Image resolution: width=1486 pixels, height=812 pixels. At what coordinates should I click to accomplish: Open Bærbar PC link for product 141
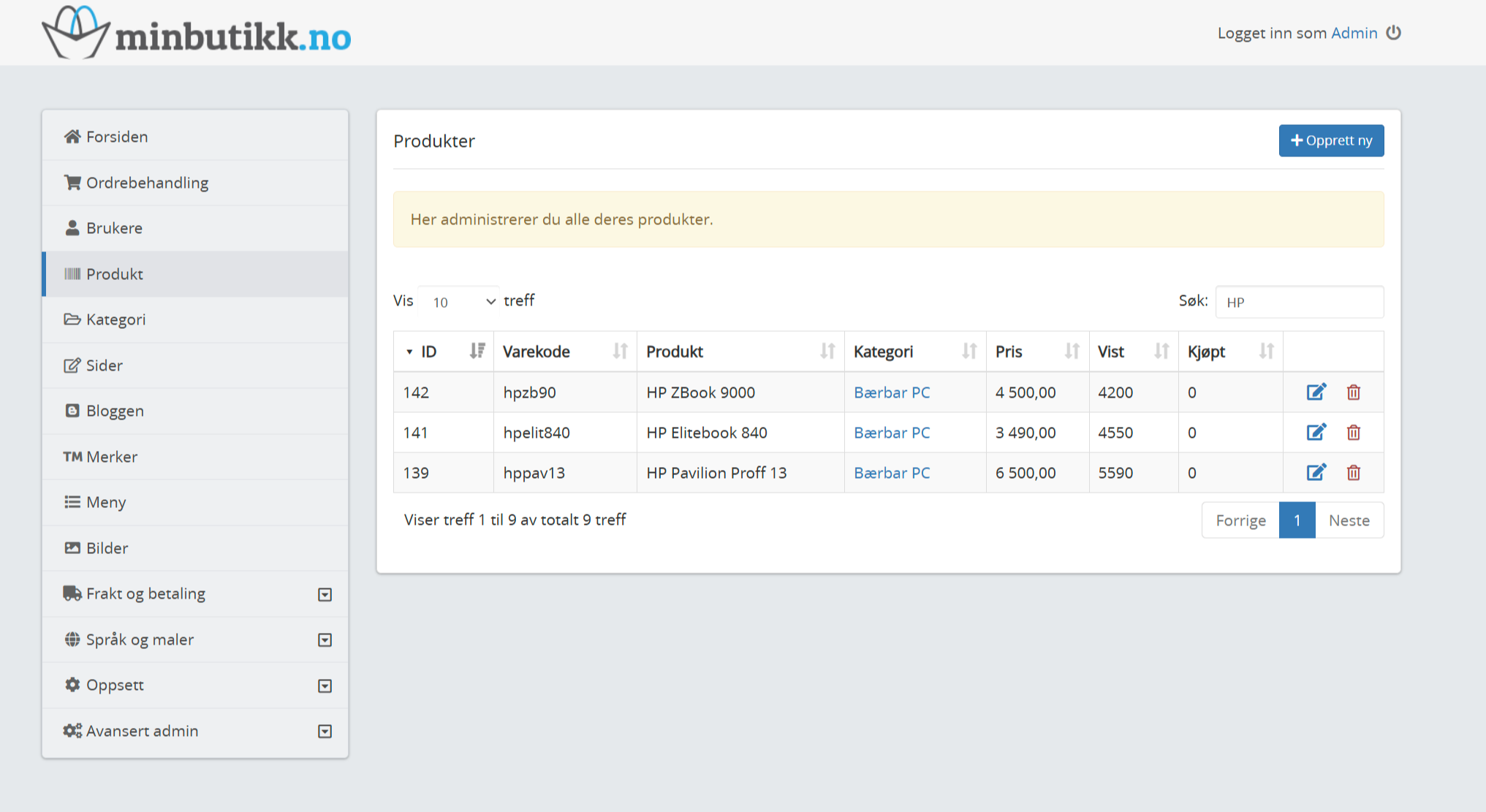pos(892,433)
